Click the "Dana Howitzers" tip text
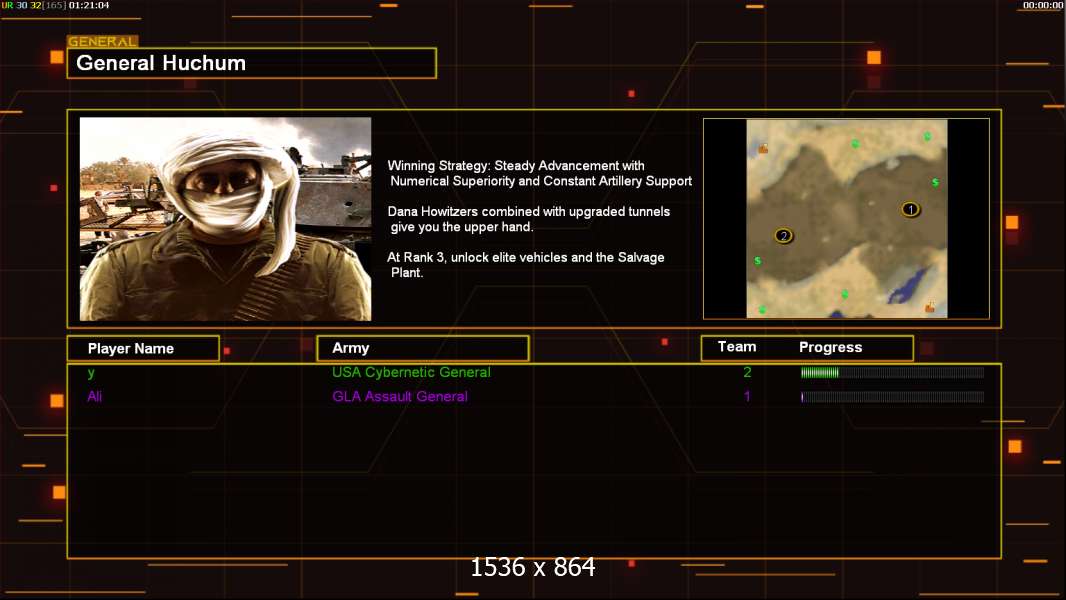This screenshot has height=600, width=1066. pyautogui.click(x=529, y=219)
